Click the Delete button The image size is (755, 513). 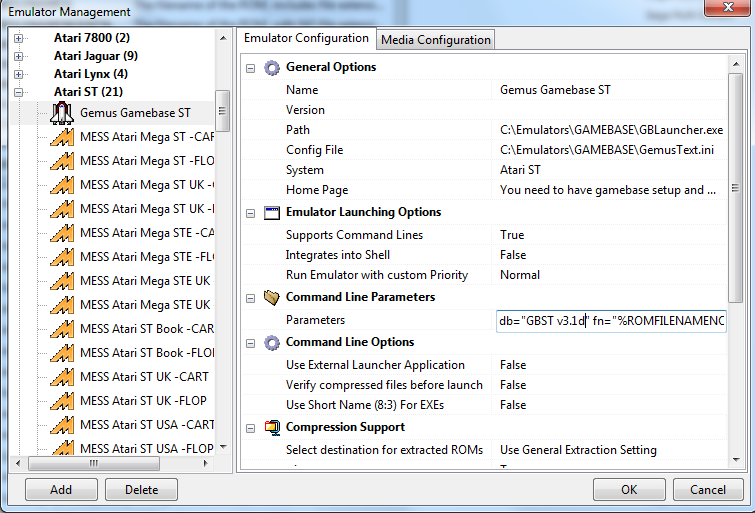pos(142,489)
